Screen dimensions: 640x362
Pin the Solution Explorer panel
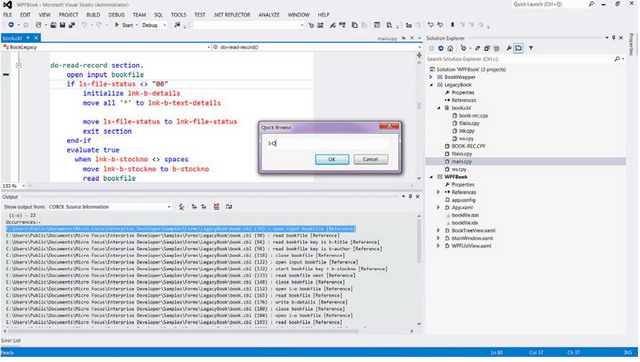coord(613,38)
